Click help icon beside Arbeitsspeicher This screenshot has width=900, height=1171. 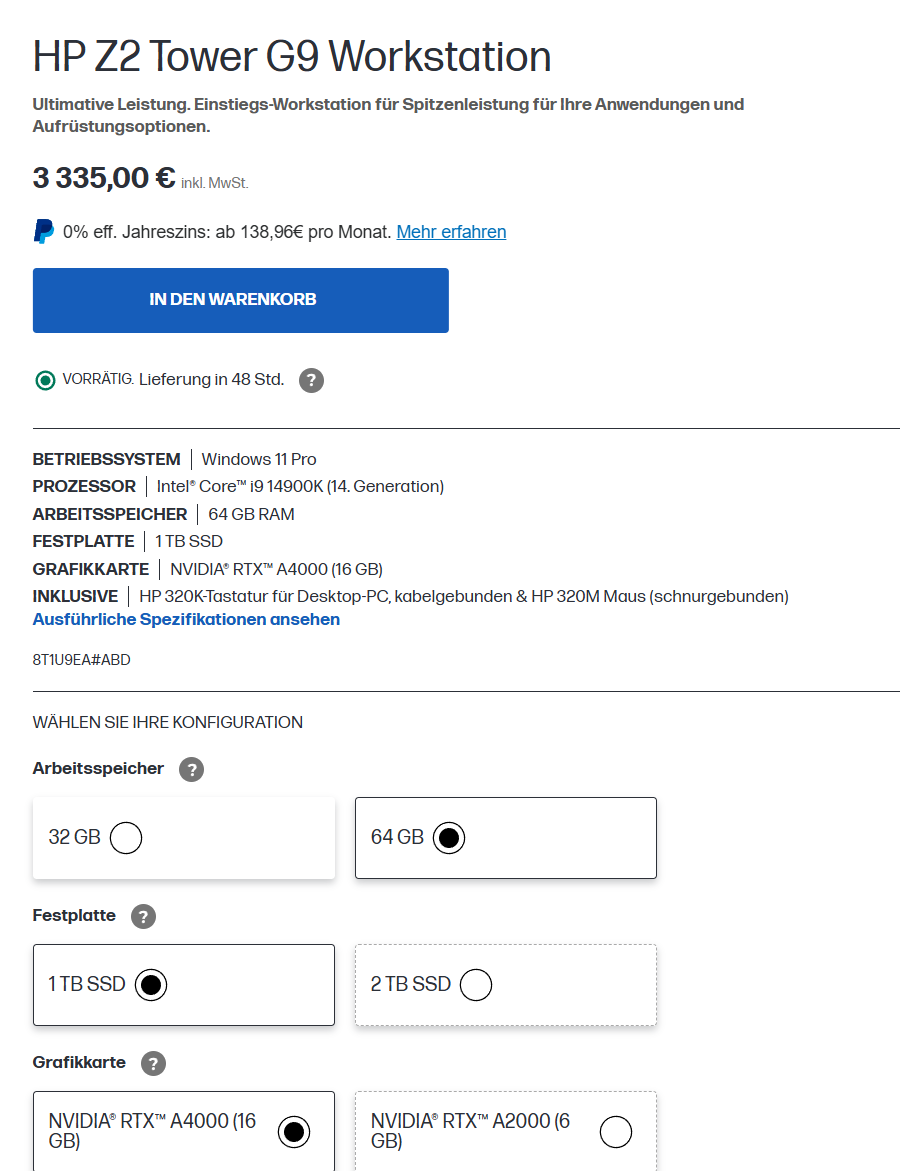pyautogui.click(x=191, y=769)
